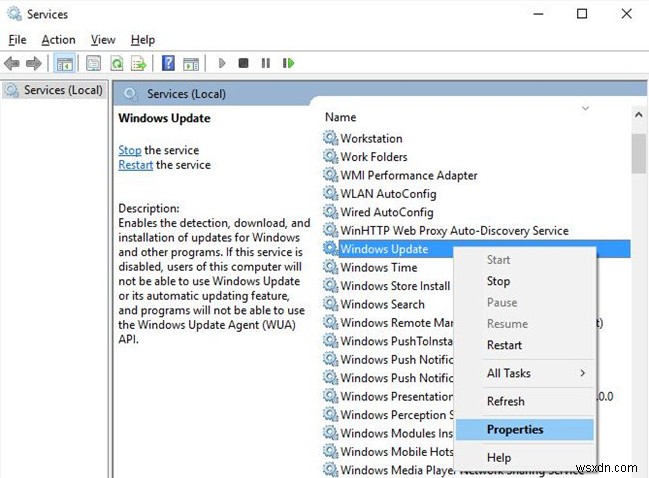Image resolution: width=649 pixels, height=478 pixels.
Task: Select Windows Perception service row
Action: [x=397, y=415]
